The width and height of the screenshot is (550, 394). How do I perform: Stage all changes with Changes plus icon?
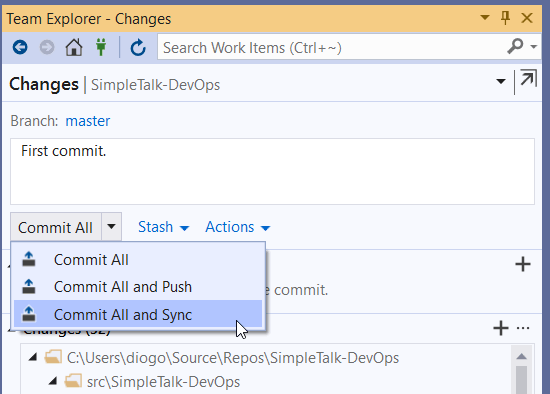(x=501, y=328)
